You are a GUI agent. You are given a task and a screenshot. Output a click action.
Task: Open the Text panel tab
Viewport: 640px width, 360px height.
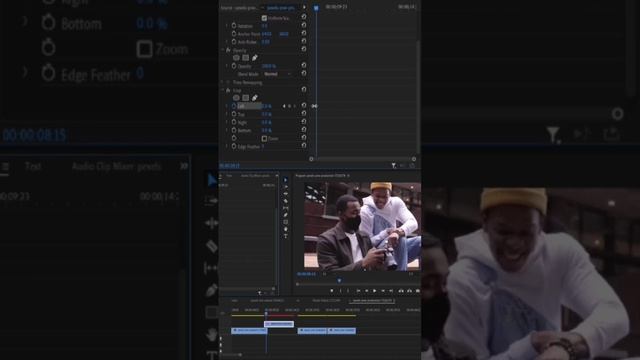pyautogui.click(x=229, y=176)
